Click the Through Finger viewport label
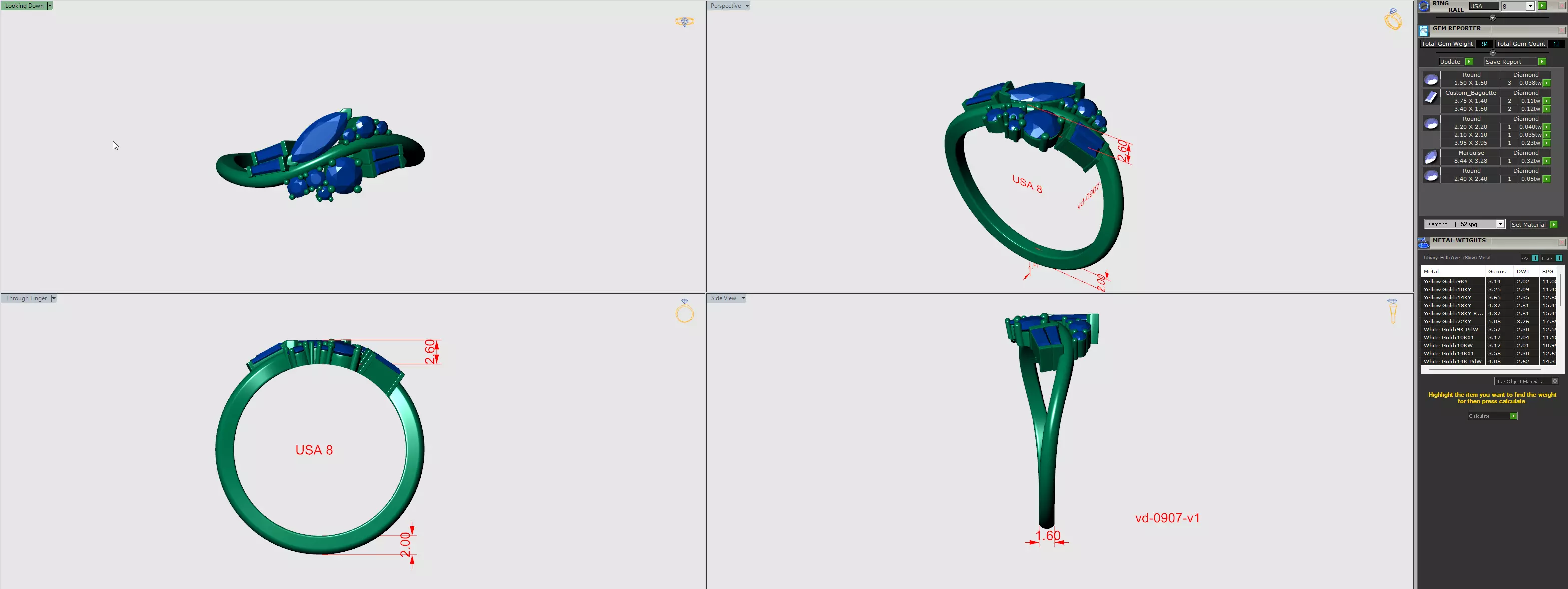The image size is (1568, 589). click(x=26, y=298)
